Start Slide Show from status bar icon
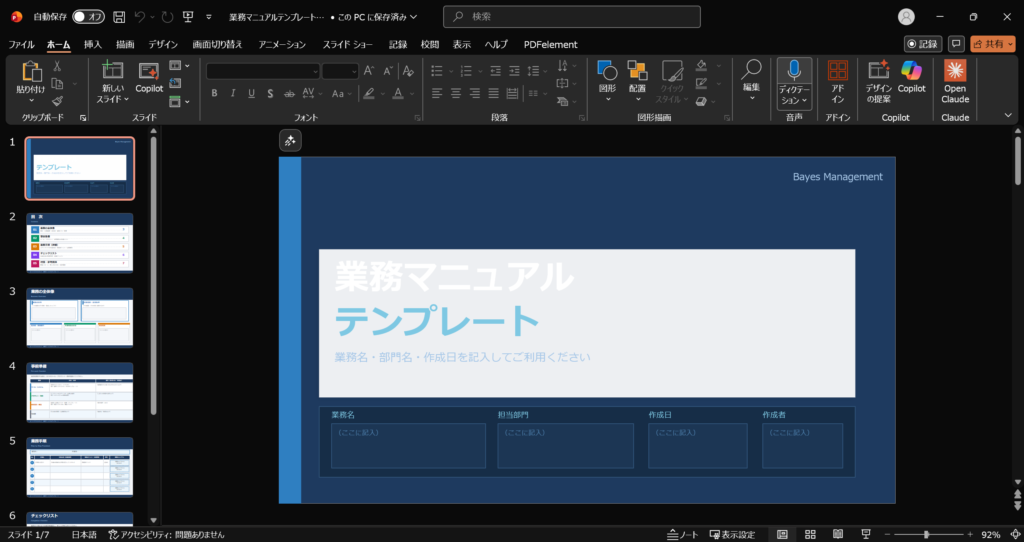Image resolution: width=1024 pixels, height=542 pixels. coord(863,535)
